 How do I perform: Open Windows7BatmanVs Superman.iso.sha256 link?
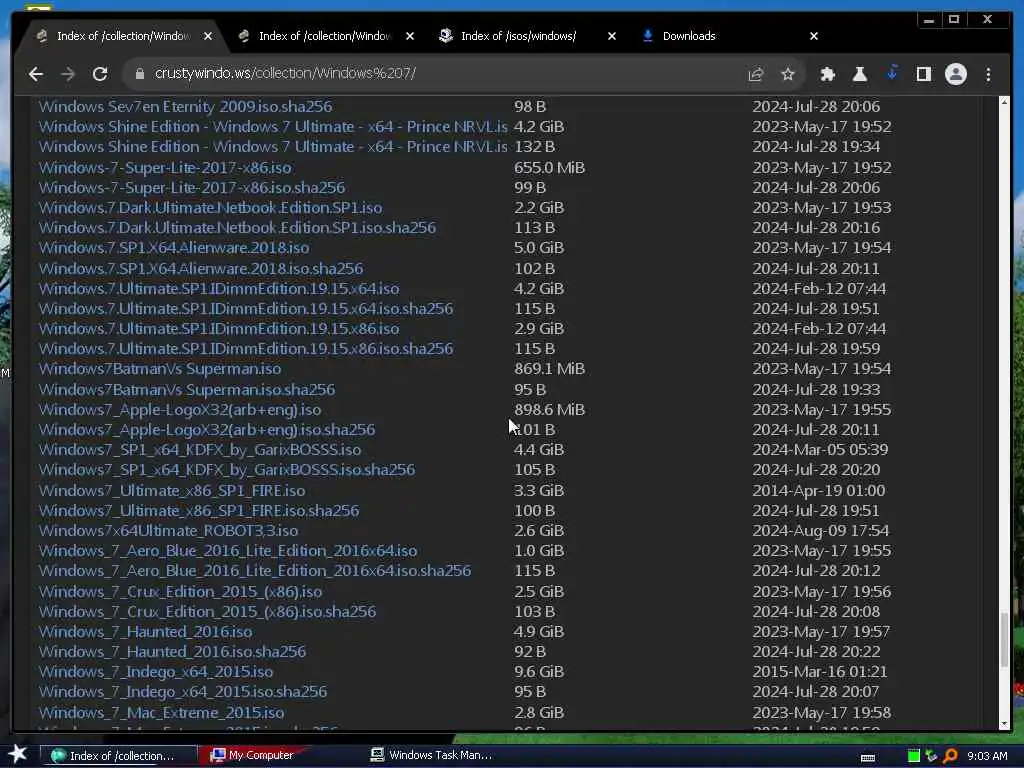tap(187, 390)
